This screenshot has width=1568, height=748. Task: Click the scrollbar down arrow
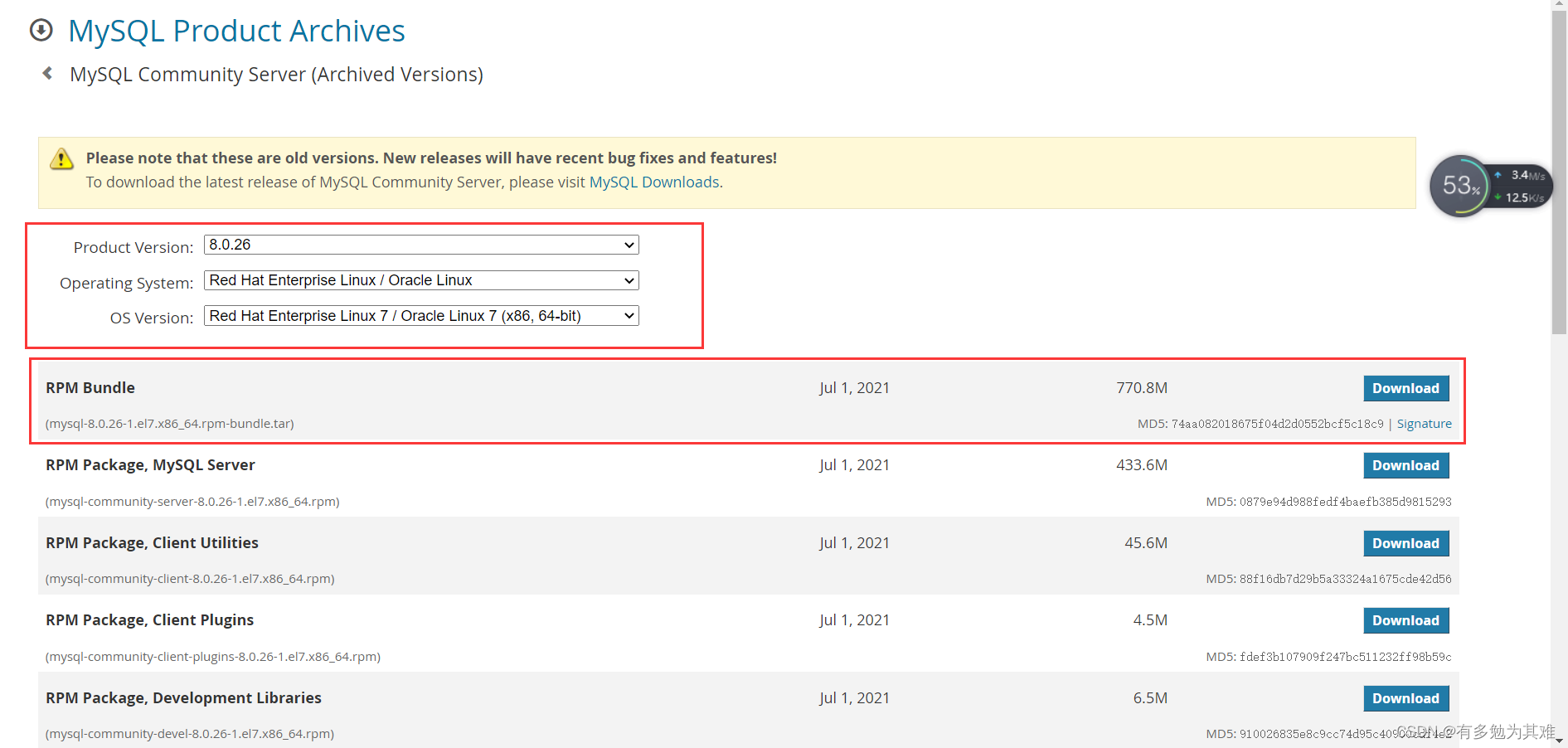(x=1559, y=741)
